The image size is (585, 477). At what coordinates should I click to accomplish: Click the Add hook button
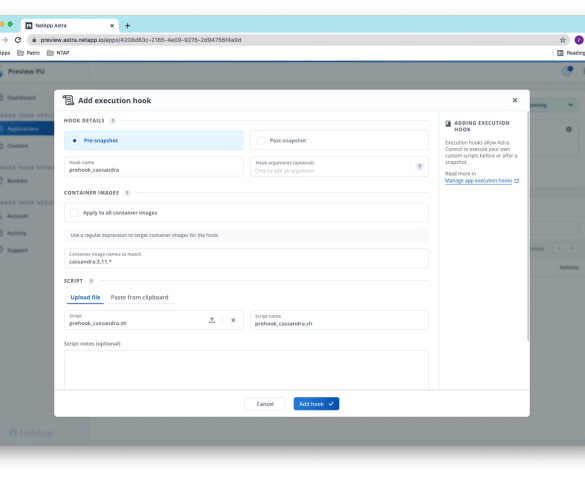[x=316, y=404]
